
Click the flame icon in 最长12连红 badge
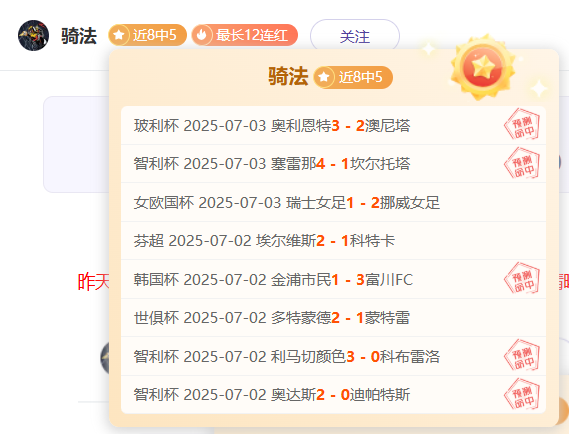tap(201, 35)
